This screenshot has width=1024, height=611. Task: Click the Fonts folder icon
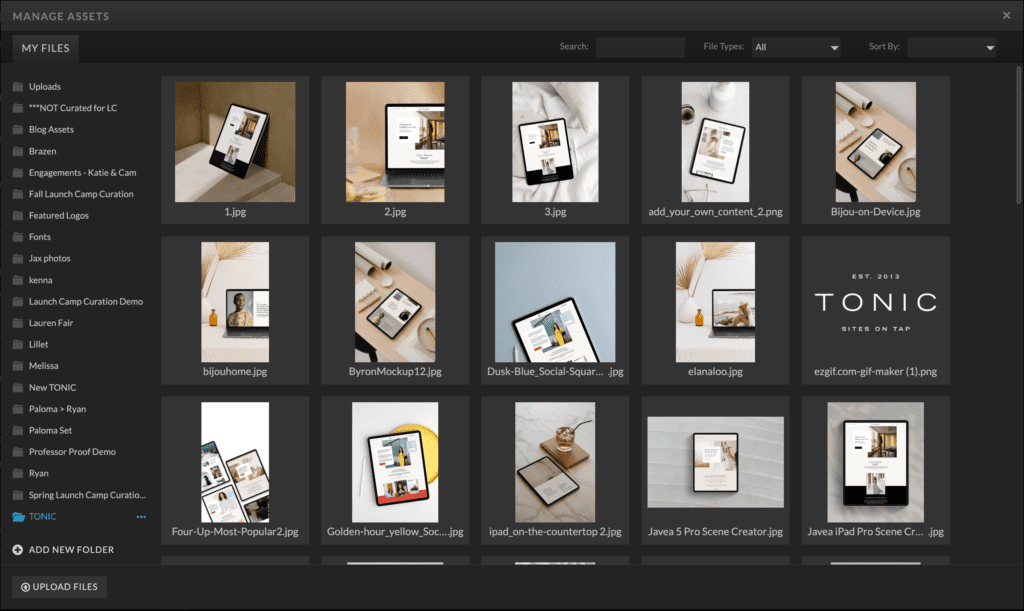coord(18,237)
